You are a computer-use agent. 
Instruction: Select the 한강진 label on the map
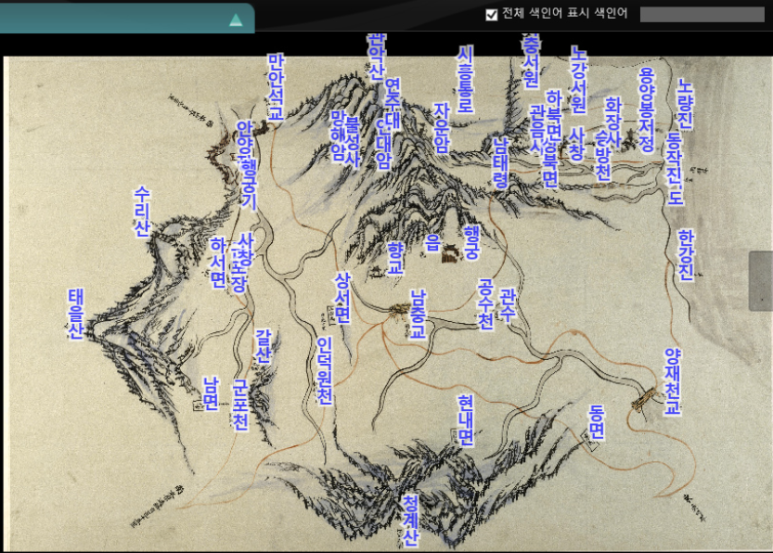pos(686,255)
